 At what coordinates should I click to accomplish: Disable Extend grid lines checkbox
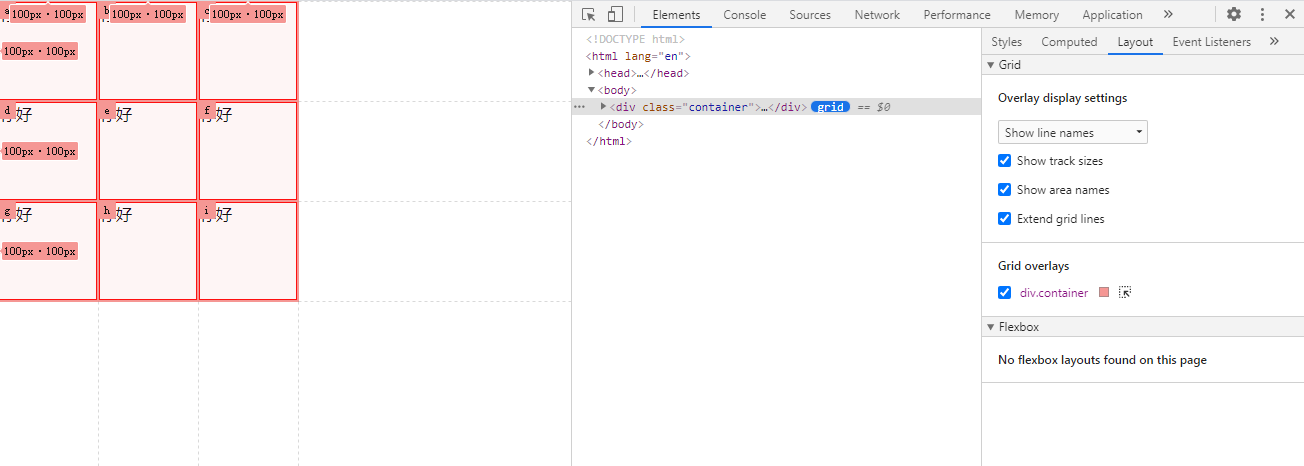1005,219
